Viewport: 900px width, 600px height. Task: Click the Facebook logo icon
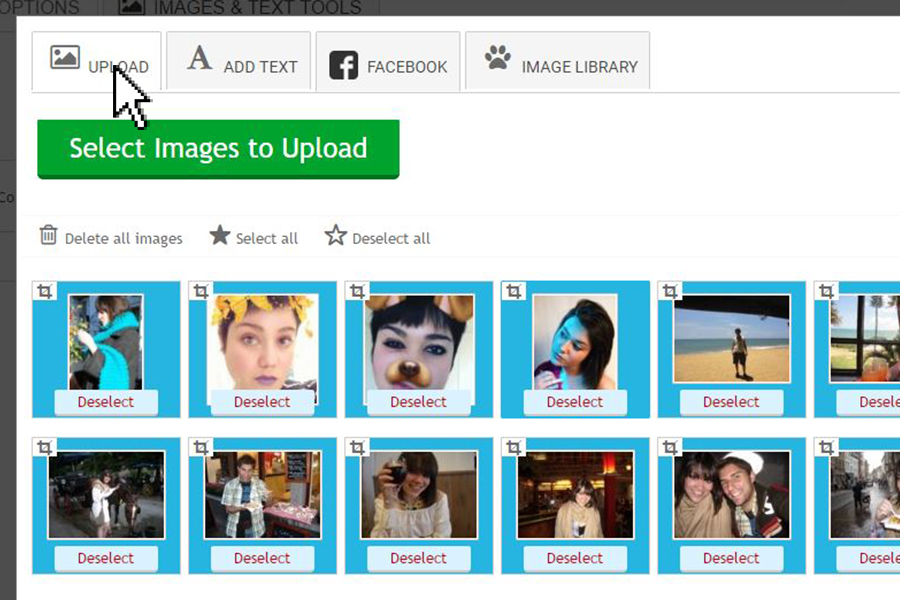(x=343, y=65)
